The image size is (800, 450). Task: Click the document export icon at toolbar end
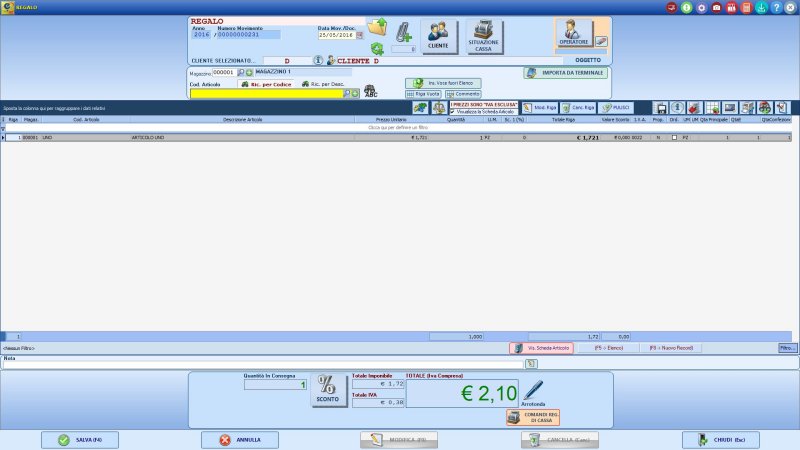782,108
